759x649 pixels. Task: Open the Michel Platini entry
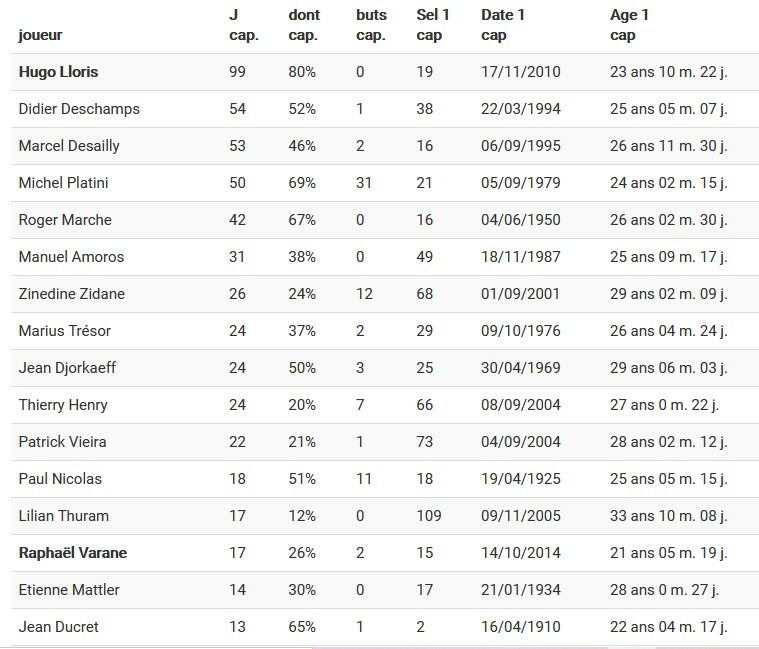62,183
